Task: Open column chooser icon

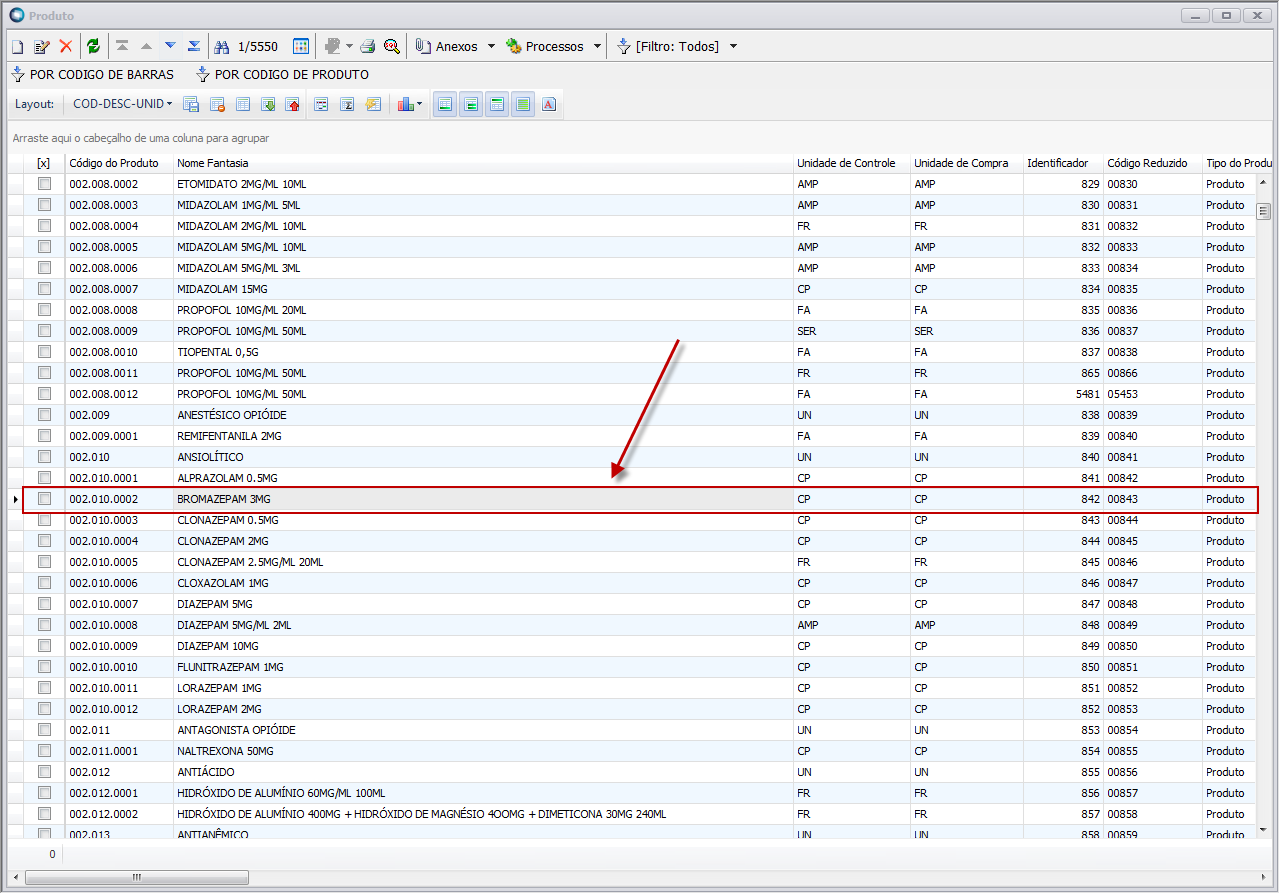Action: (321, 104)
